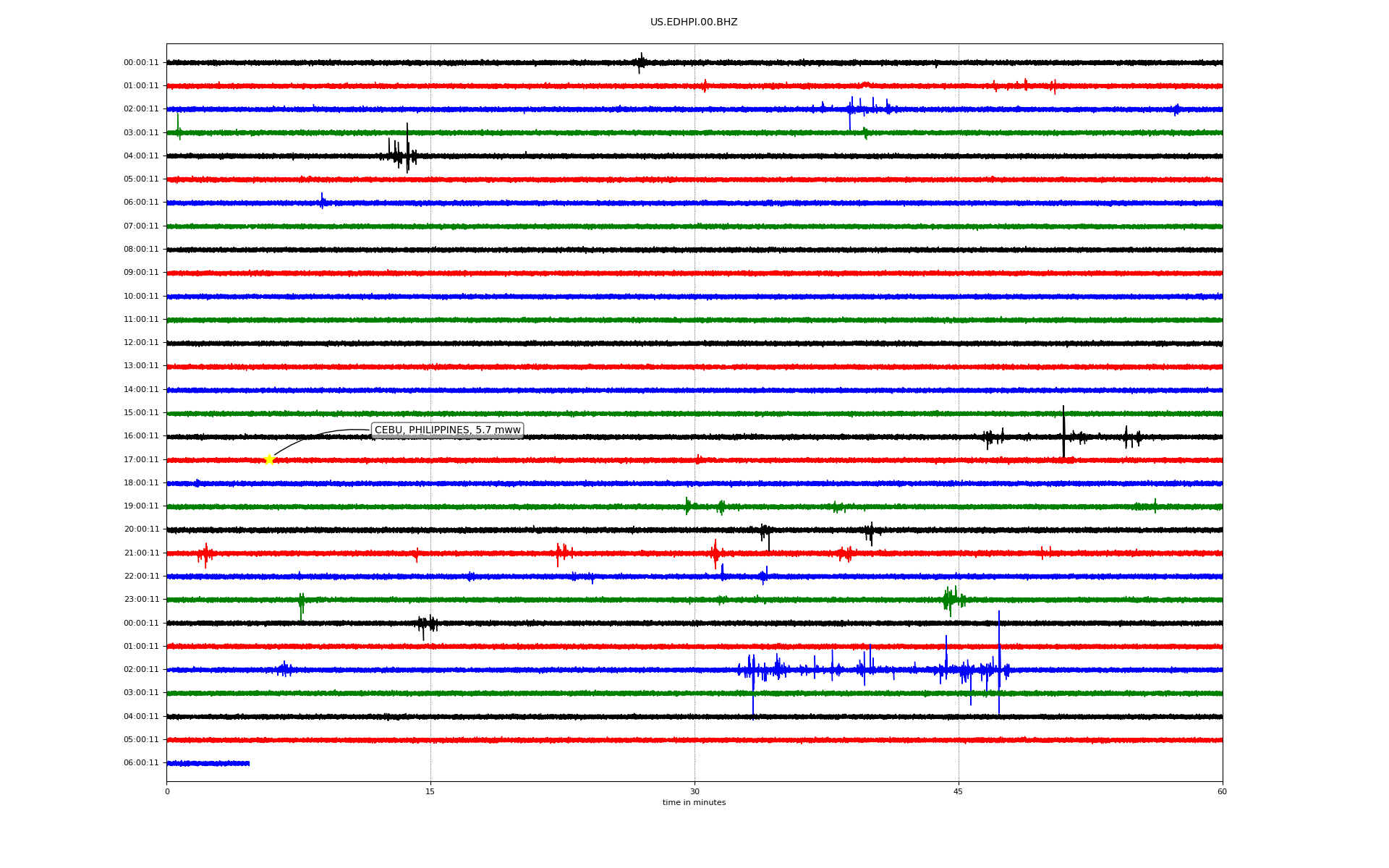1389x868 pixels.
Task: Click the 'time in minutes' axis label
Action: (x=694, y=803)
